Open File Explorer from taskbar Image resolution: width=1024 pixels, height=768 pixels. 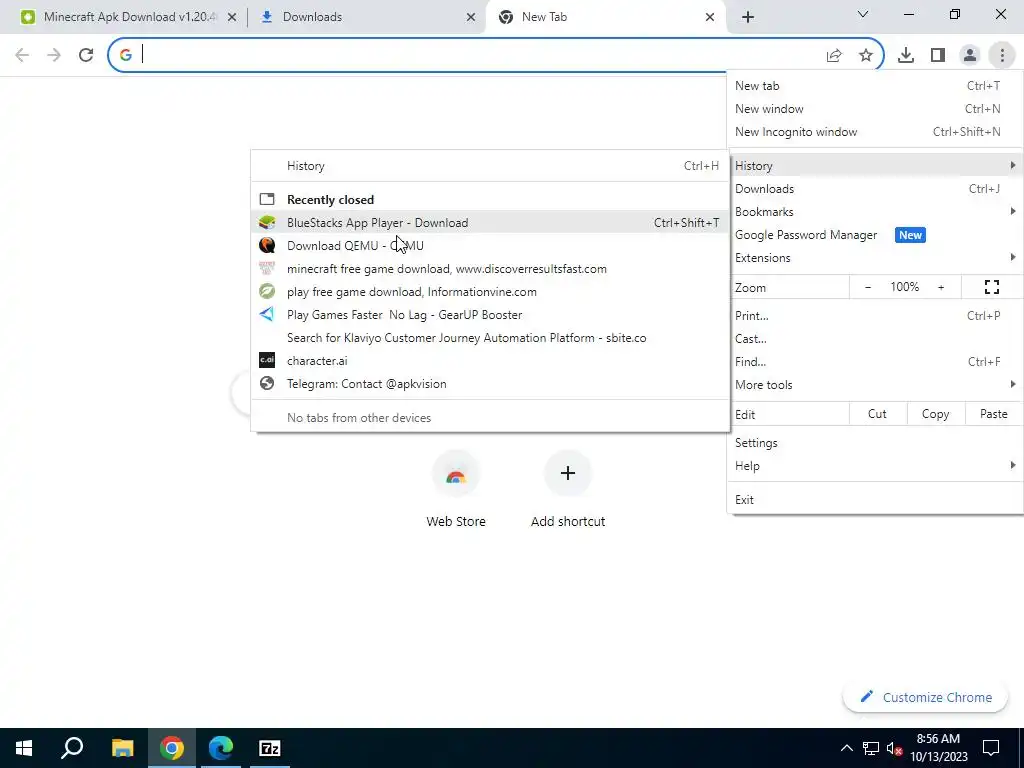click(x=122, y=748)
